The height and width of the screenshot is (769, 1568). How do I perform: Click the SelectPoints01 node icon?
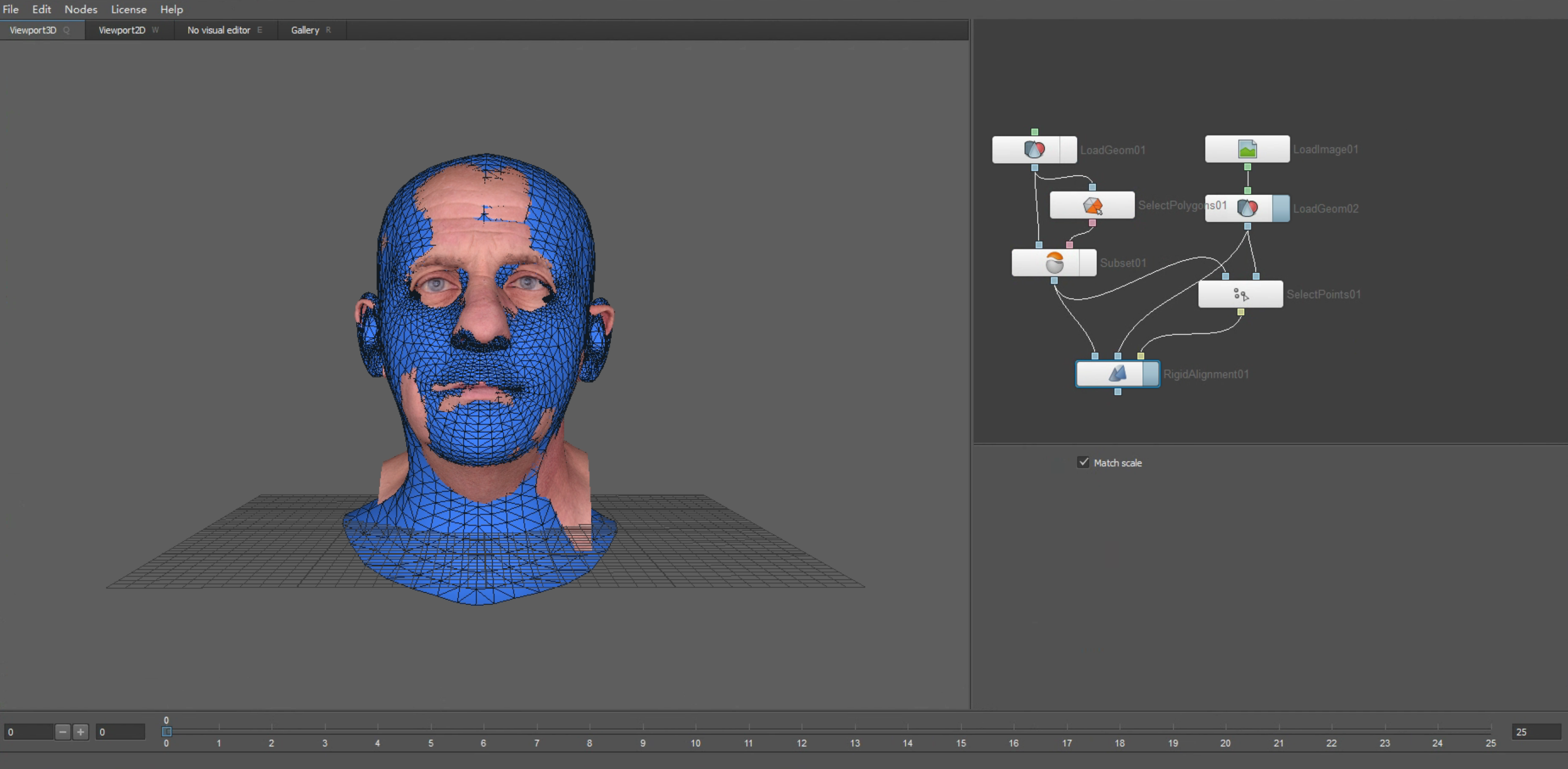(1241, 295)
